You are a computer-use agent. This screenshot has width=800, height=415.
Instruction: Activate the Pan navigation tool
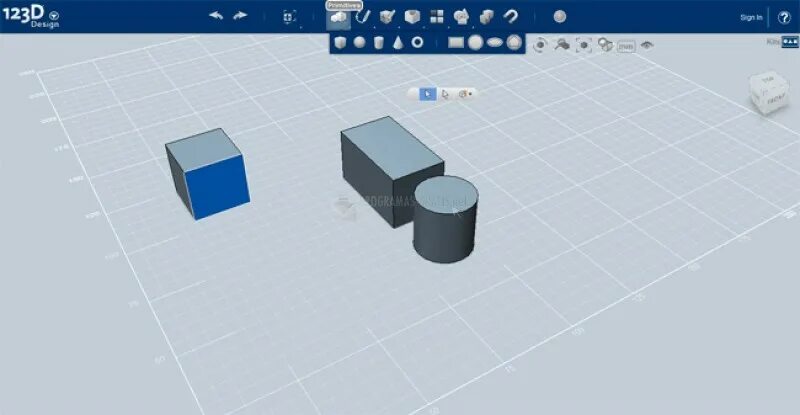(x=562, y=45)
